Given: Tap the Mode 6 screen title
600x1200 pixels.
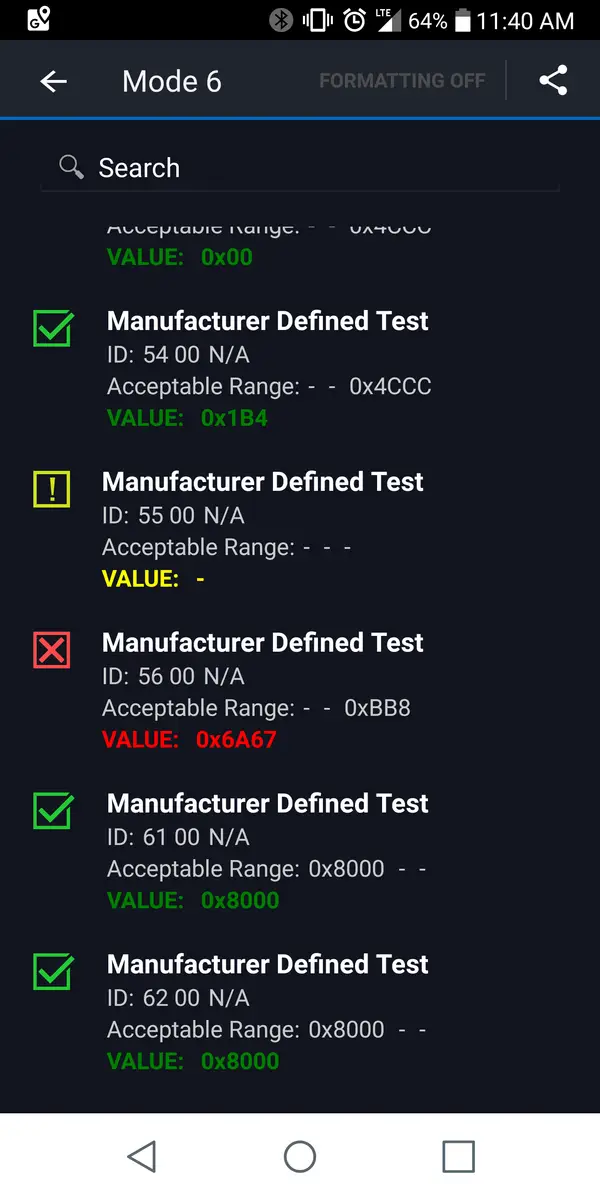Looking at the screenshot, I should coord(172,81).
